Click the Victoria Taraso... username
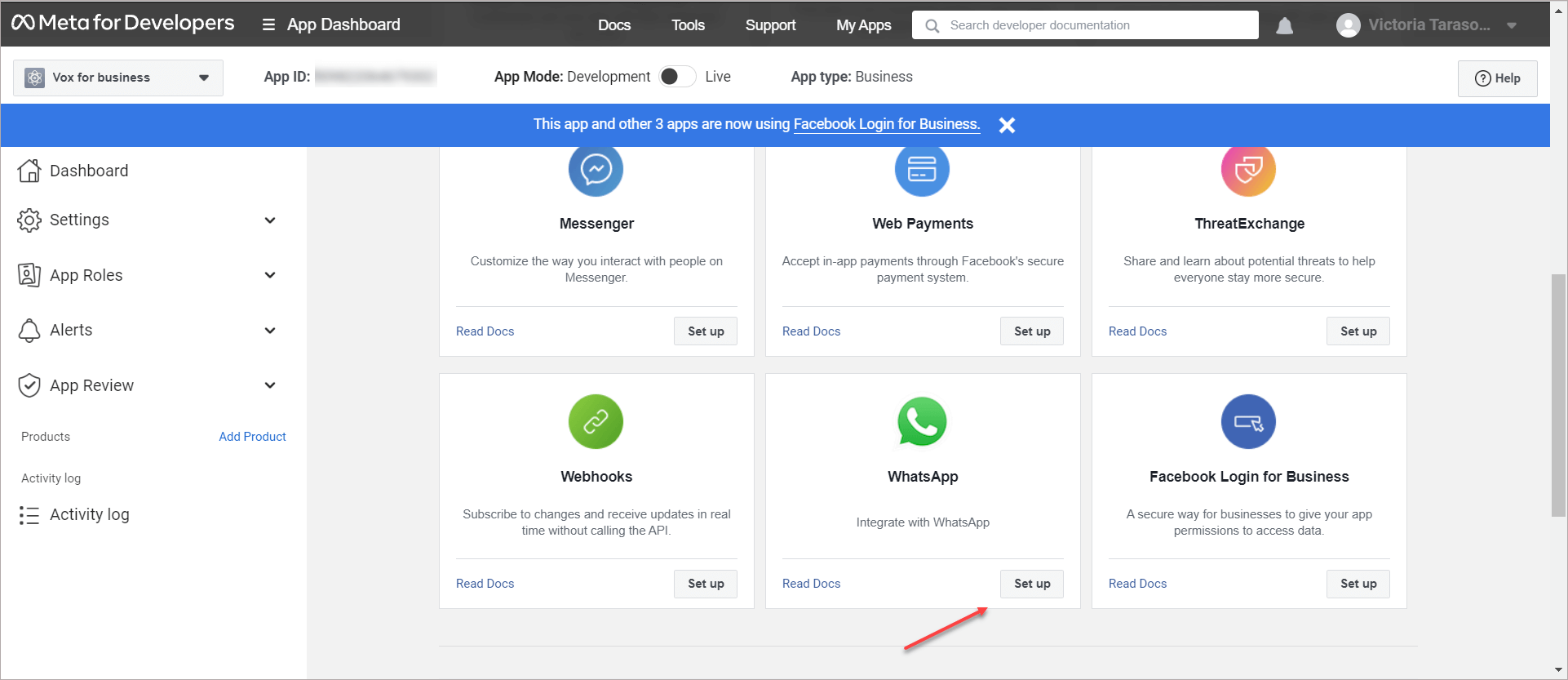The image size is (1568, 680). 1429,25
